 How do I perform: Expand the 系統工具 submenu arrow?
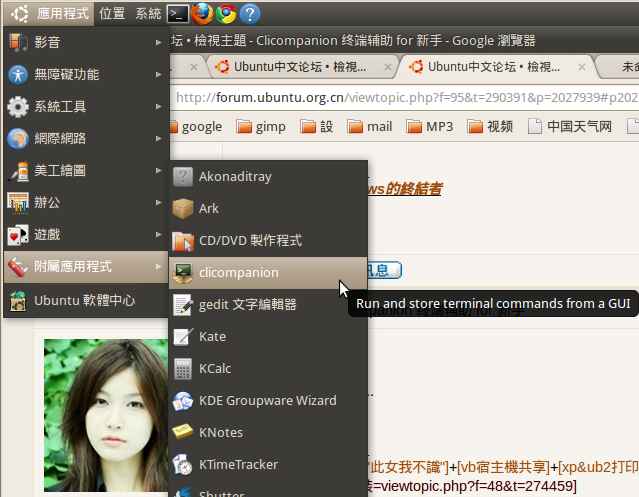159,107
